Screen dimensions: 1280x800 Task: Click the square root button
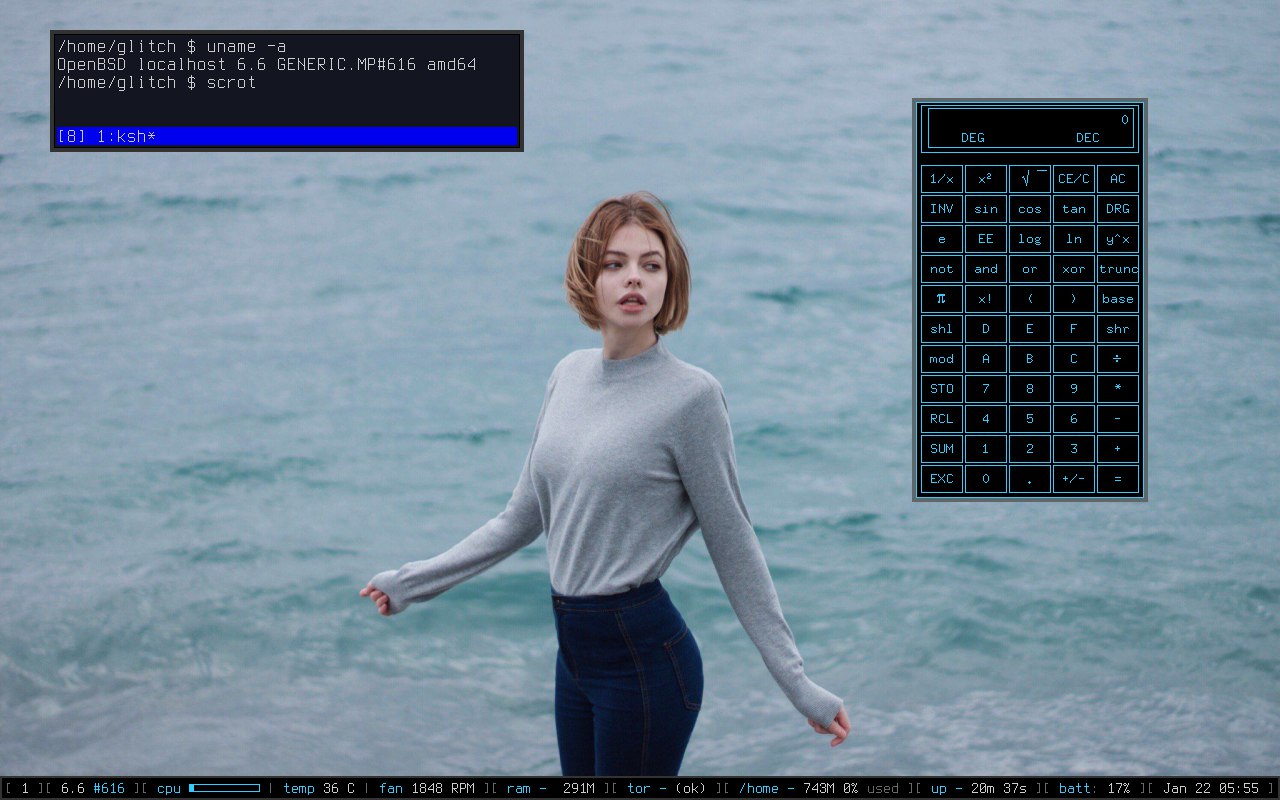(1030, 179)
